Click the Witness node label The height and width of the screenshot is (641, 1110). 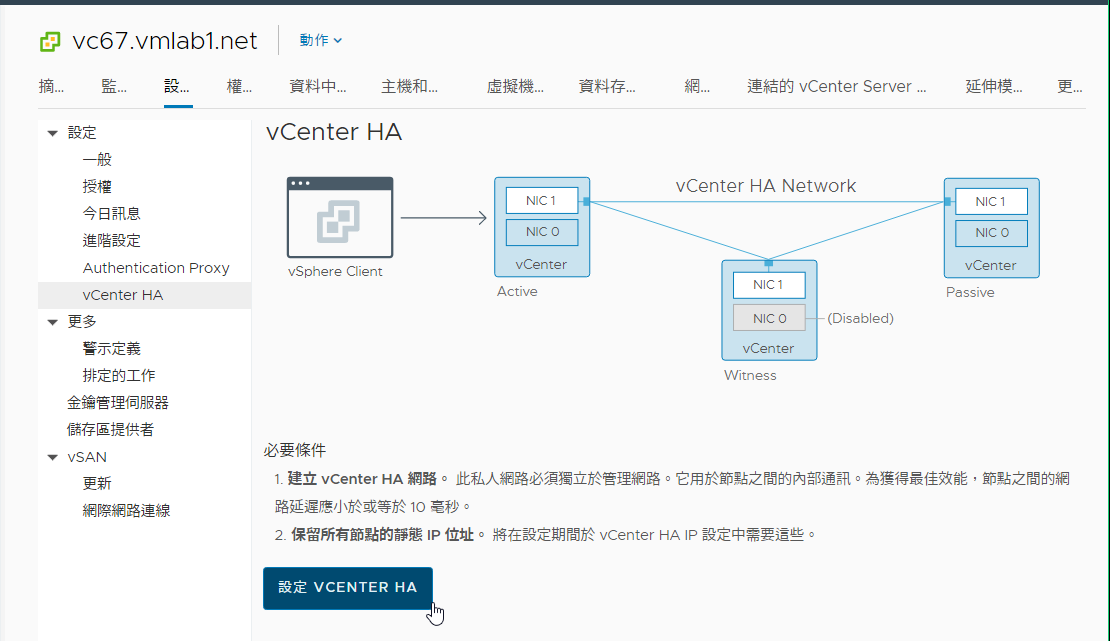[750, 375]
